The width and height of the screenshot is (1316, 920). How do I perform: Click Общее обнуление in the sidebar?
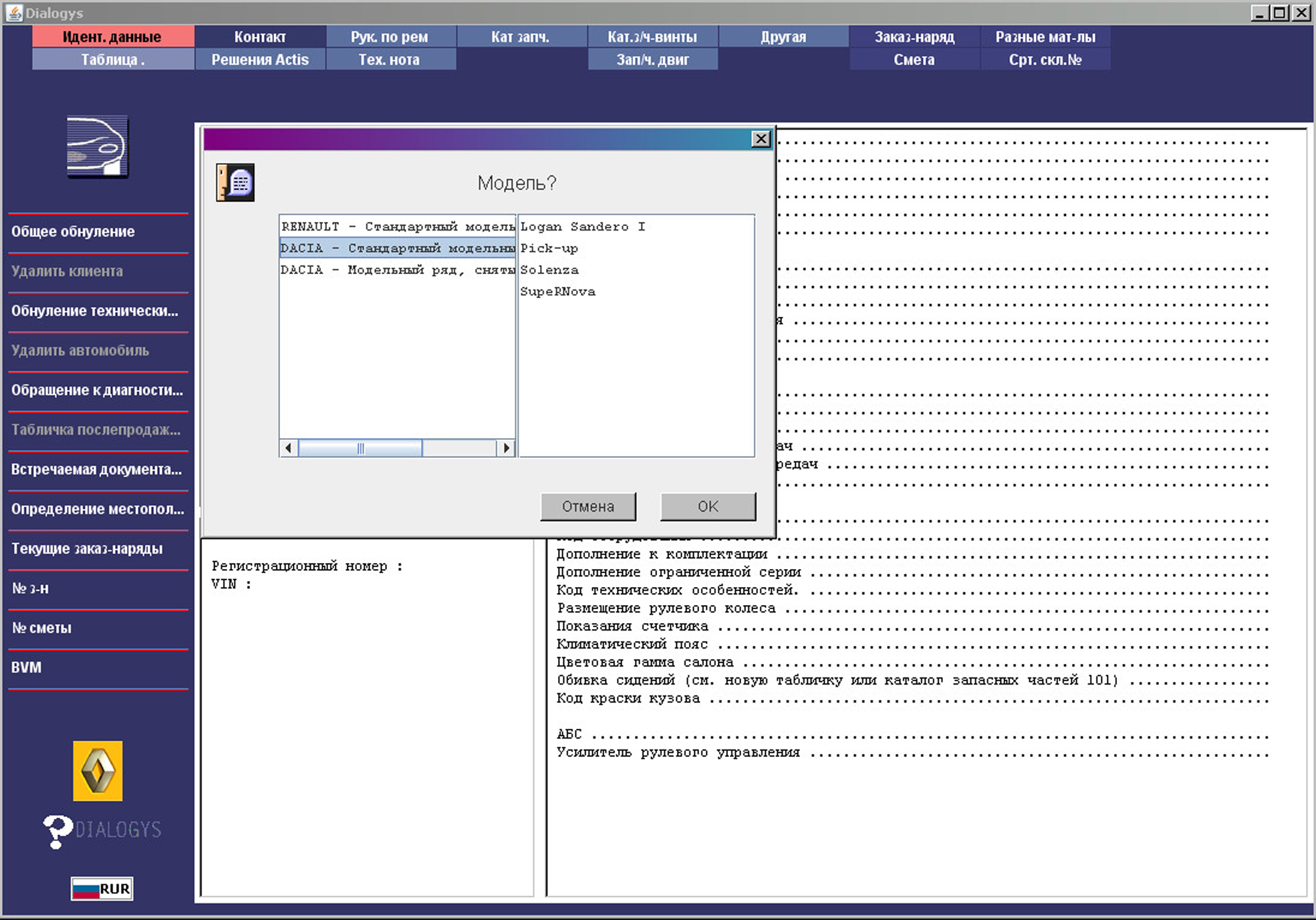click(73, 232)
